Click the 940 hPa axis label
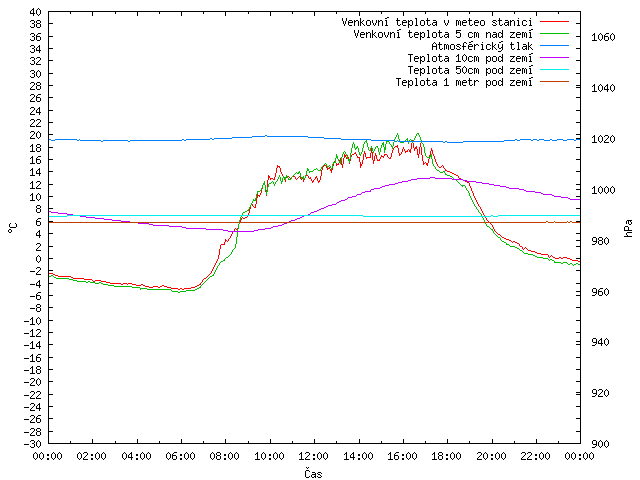This screenshot has width=640, height=480. 600,342
